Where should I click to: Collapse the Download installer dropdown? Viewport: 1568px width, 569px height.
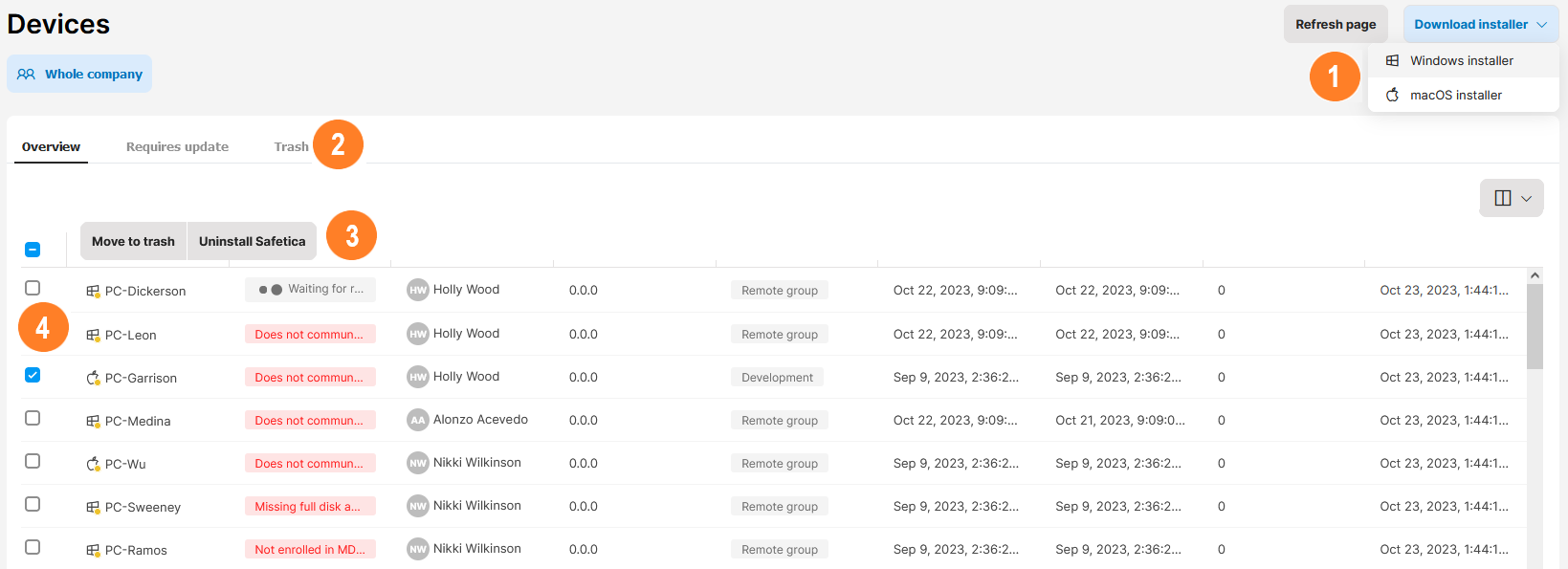[1480, 25]
